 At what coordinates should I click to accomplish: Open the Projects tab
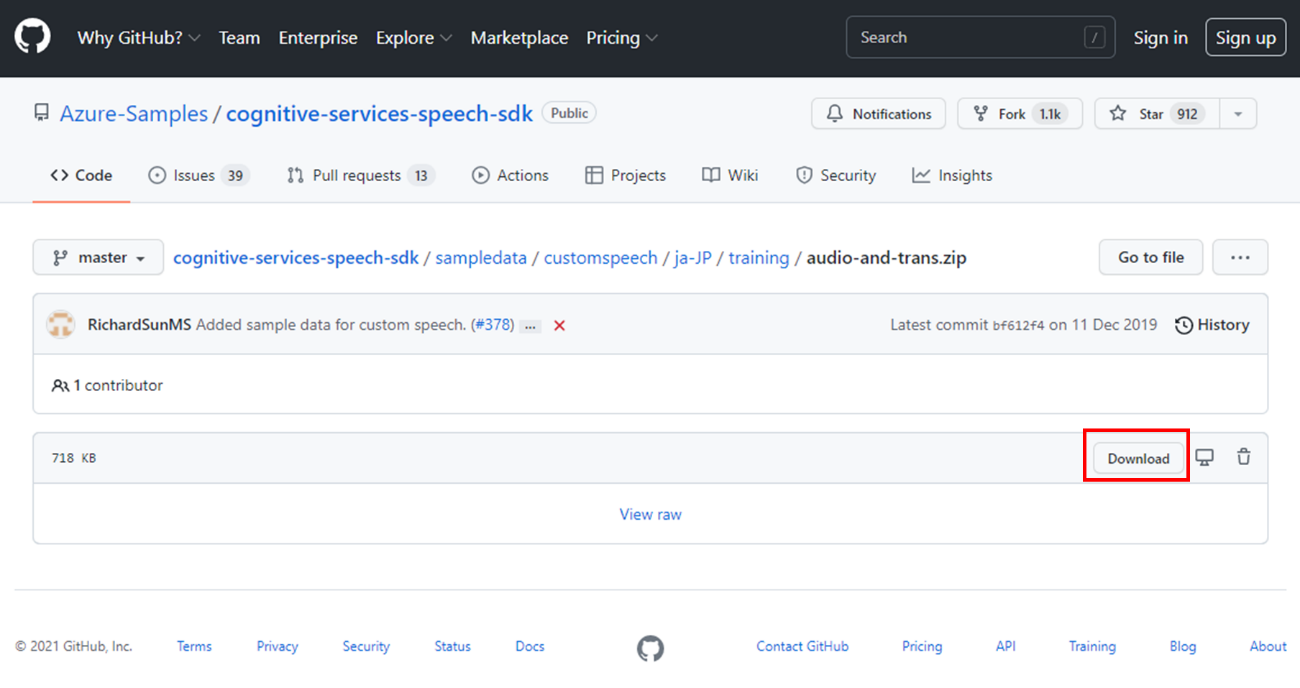[625, 175]
